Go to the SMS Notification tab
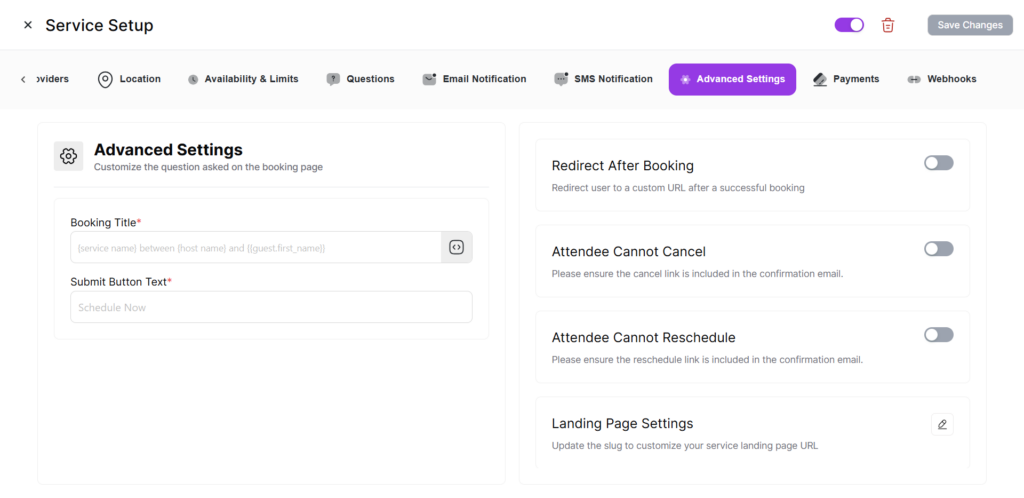 612,79
